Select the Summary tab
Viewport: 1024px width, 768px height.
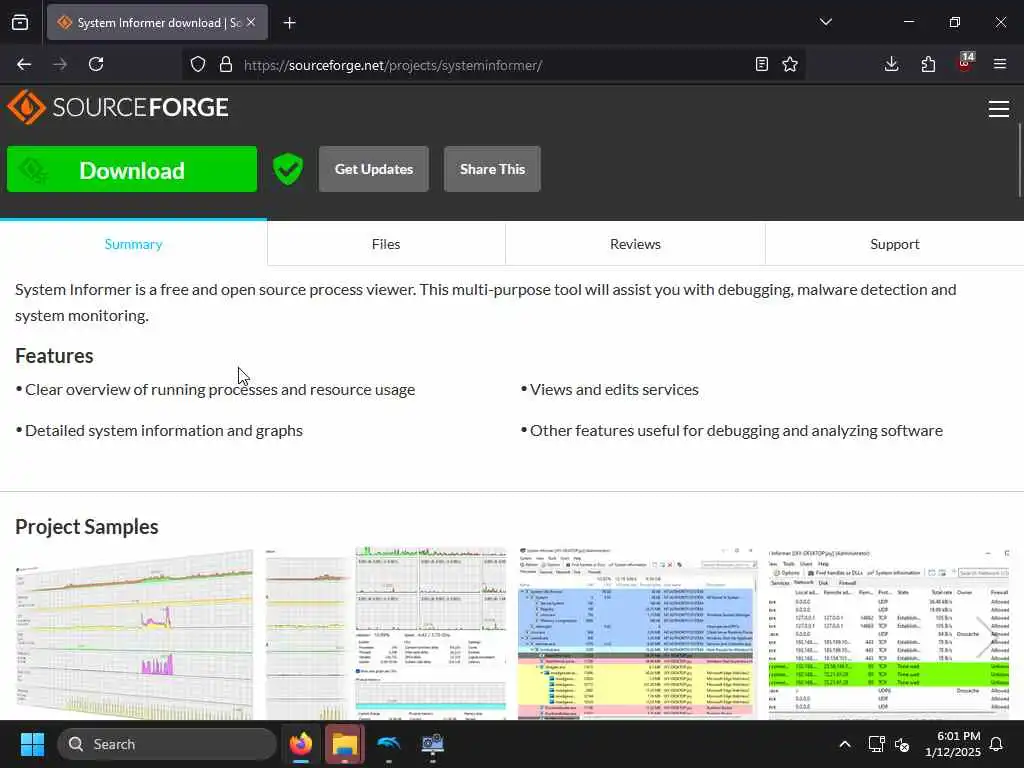pos(133,244)
